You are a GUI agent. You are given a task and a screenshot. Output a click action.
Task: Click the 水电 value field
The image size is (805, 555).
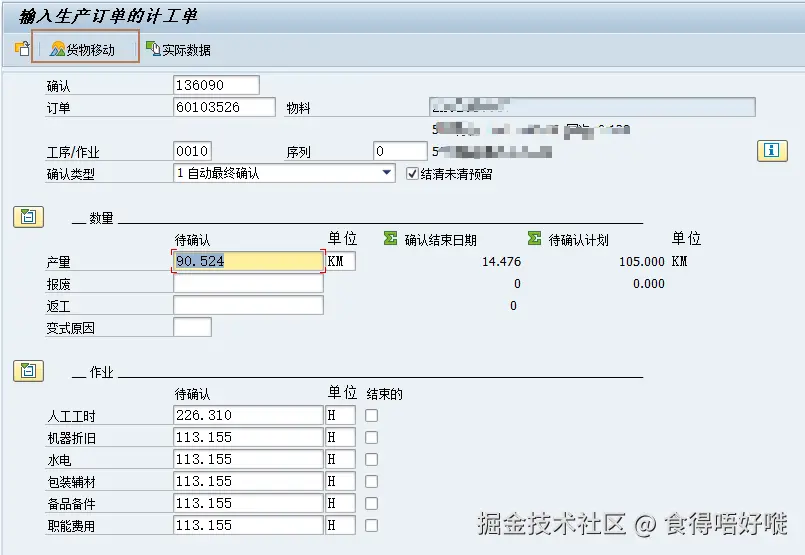click(x=248, y=459)
